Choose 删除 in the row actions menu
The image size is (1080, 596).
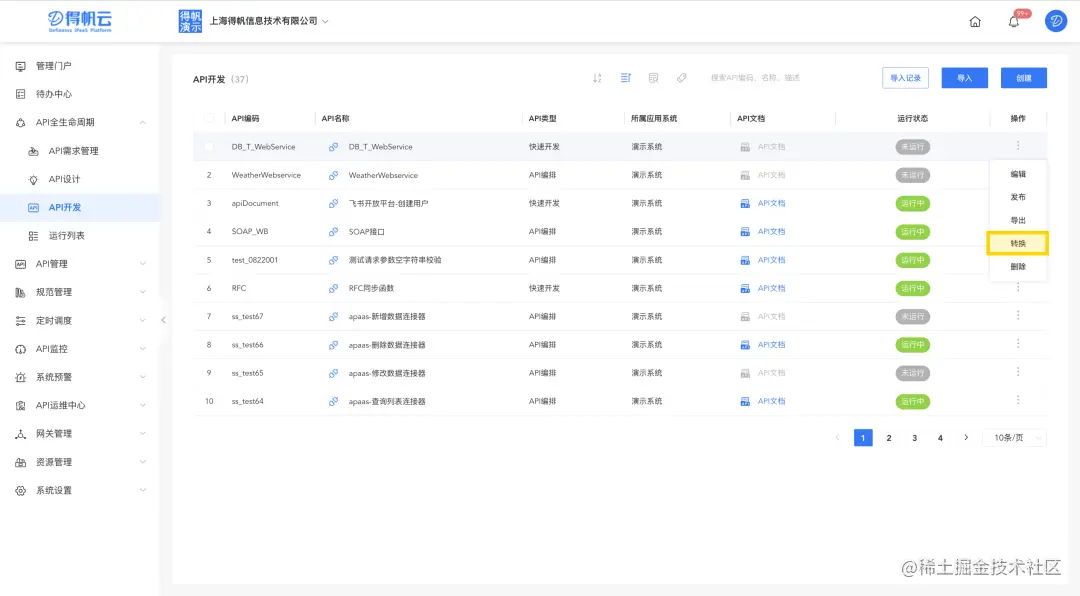[1018, 267]
